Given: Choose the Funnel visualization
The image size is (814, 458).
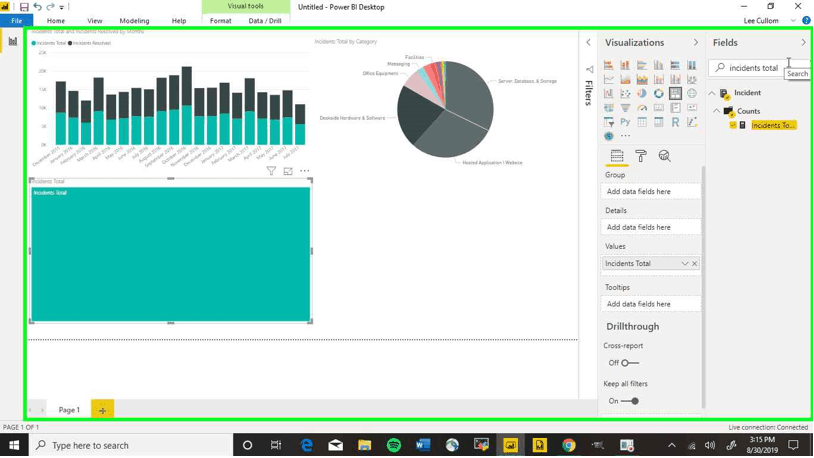Looking at the screenshot, I should point(625,108).
